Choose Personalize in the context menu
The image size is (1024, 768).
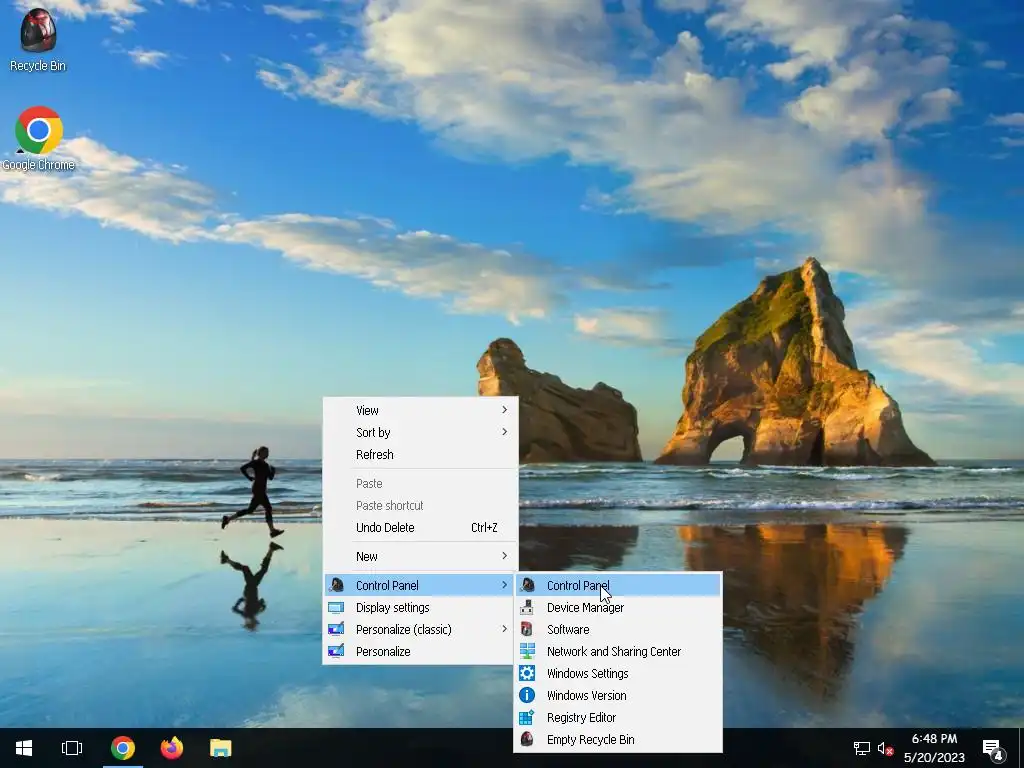point(420,651)
